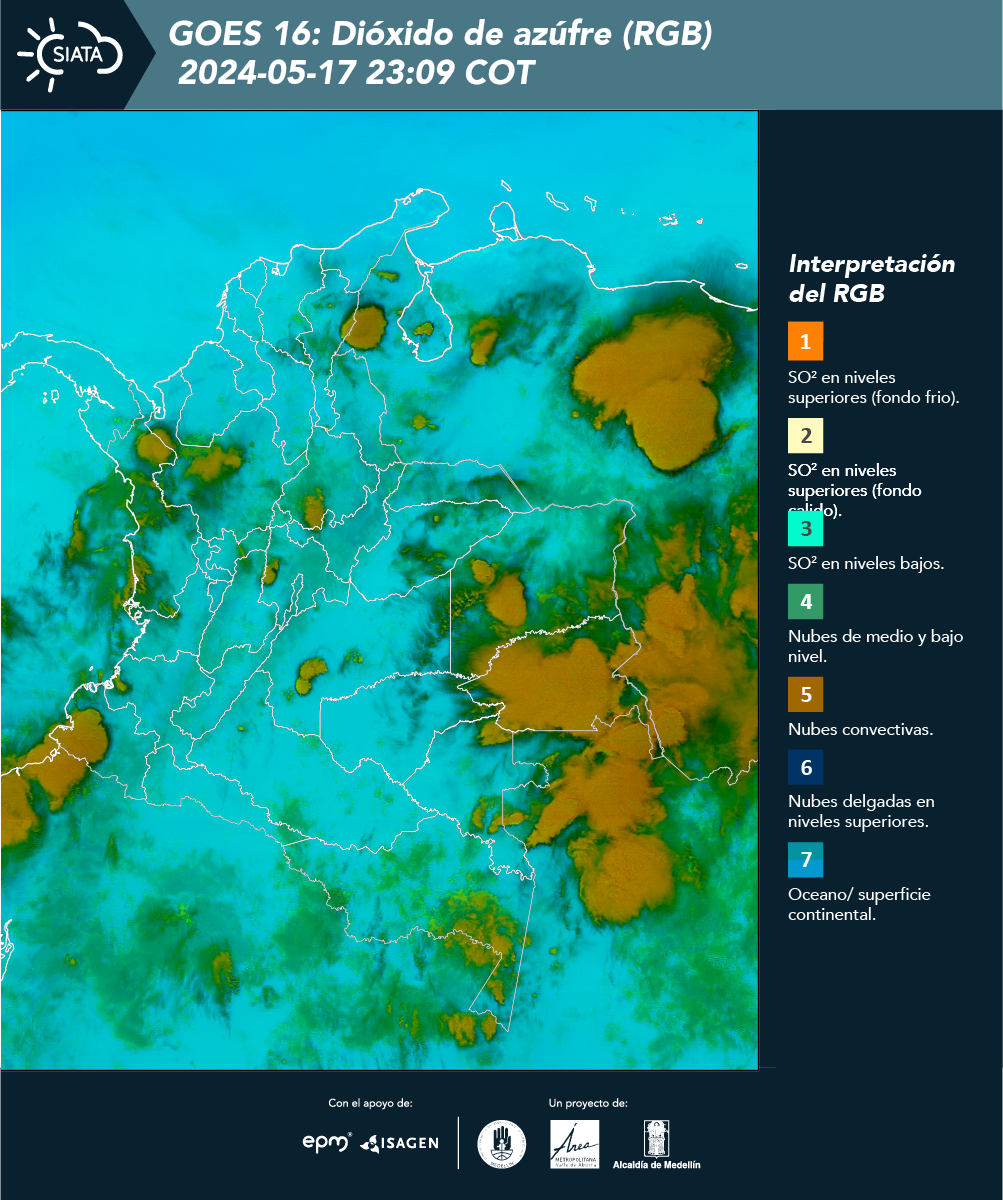
Task: Click the timestamp '2024-05-17 23:09 COT'
Action: point(356,74)
